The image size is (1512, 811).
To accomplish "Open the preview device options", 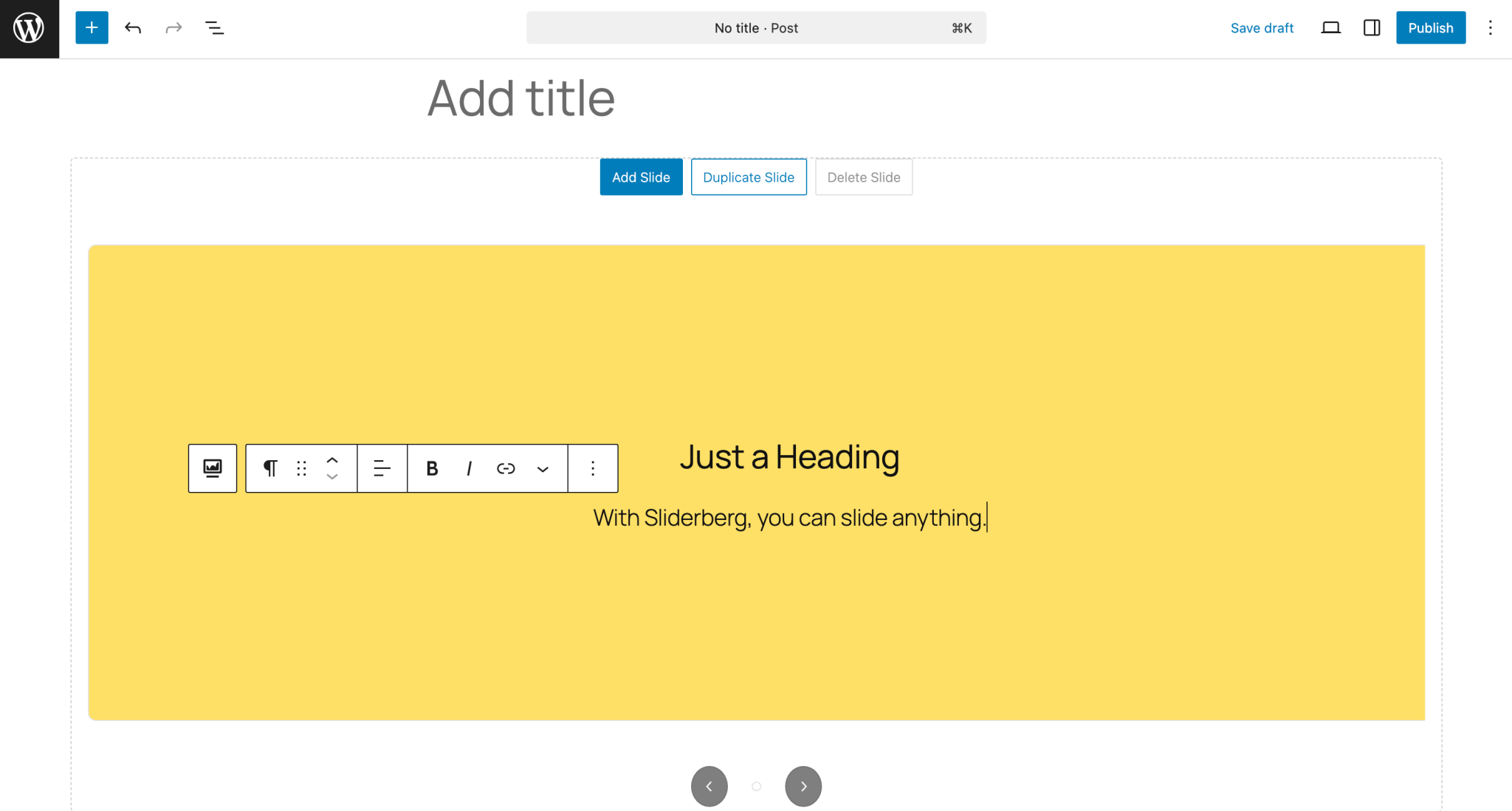I will [1331, 27].
